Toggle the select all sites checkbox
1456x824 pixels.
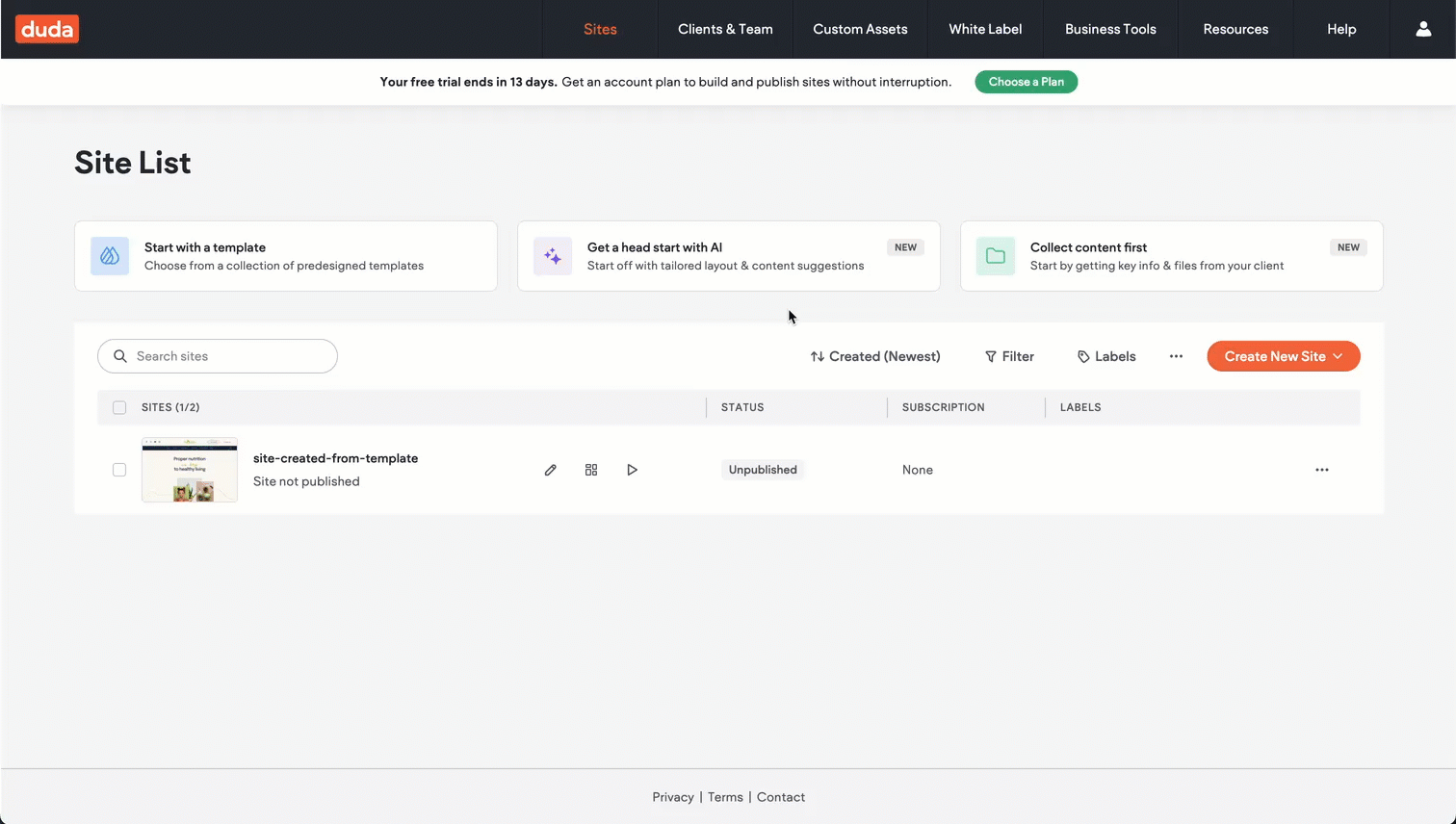[x=119, y=407]
